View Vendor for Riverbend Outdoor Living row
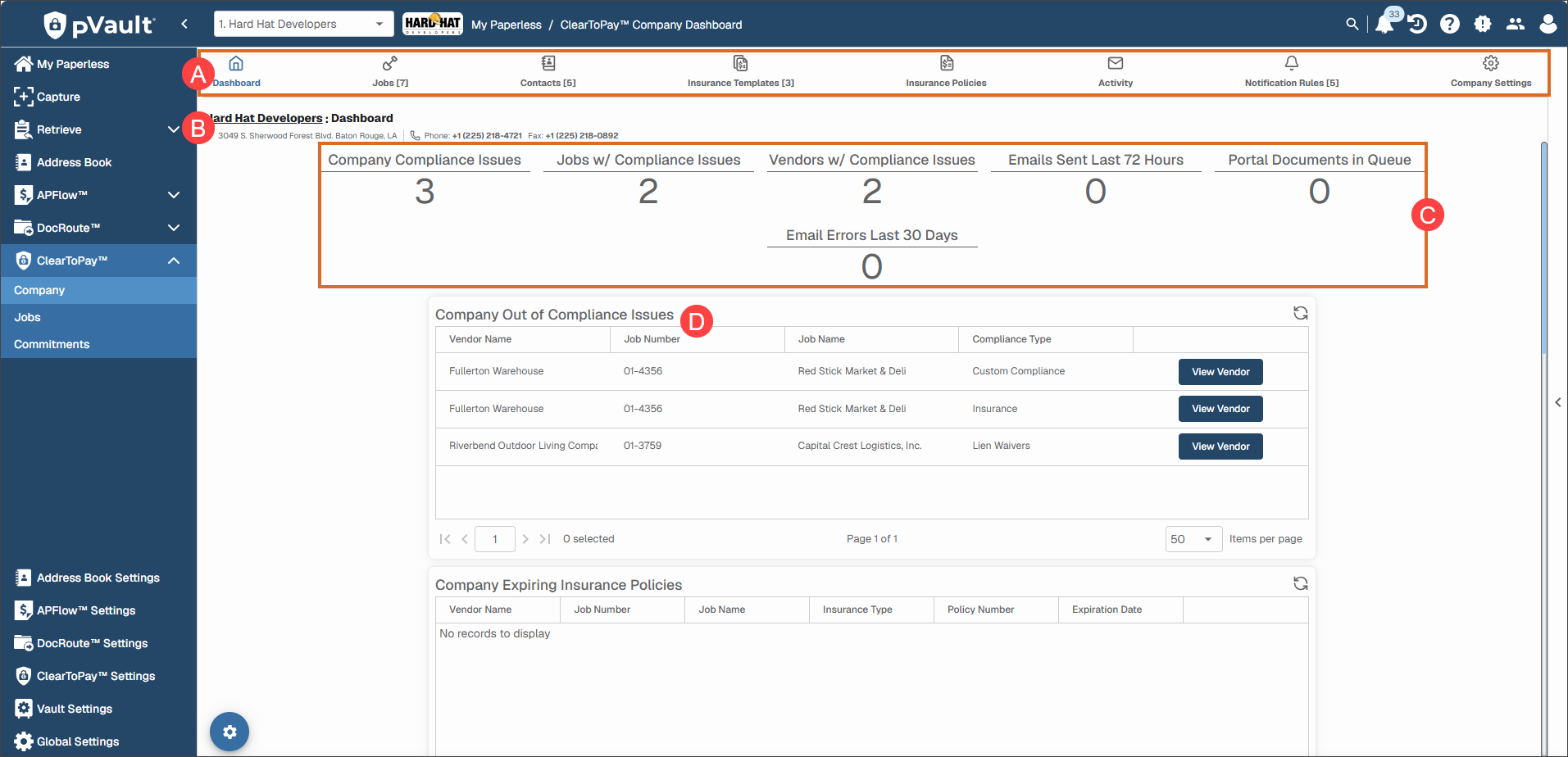 (x=1220, y=446)
